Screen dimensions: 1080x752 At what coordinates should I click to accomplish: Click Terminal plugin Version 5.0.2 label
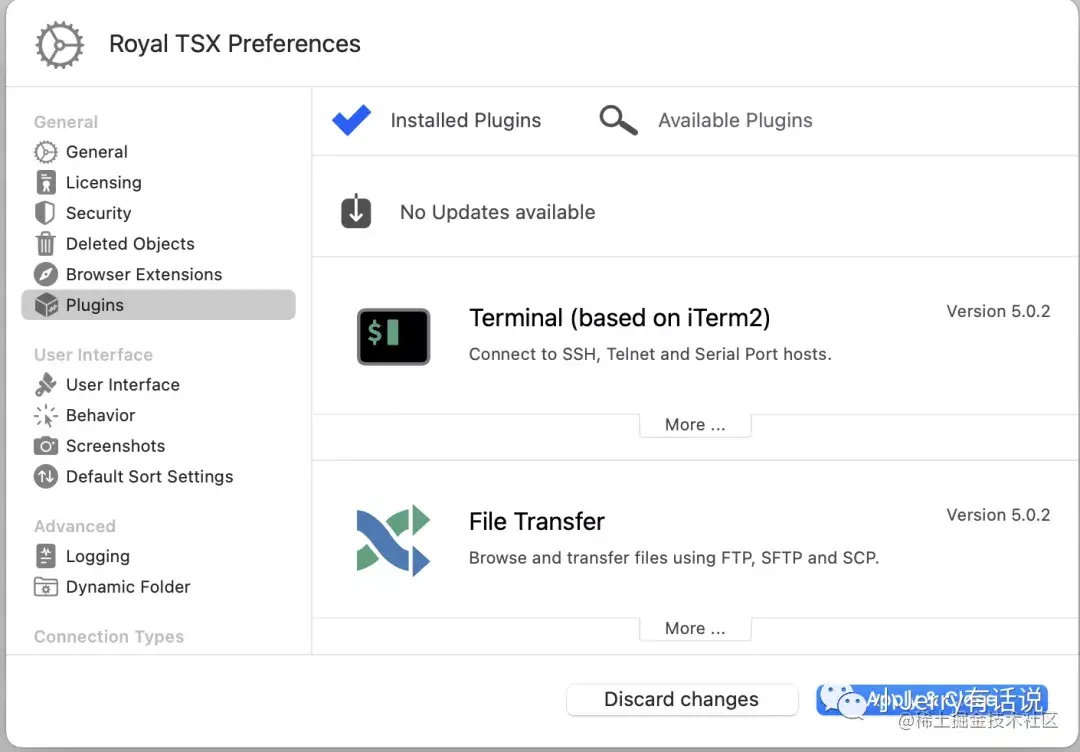tap(998, 311)
